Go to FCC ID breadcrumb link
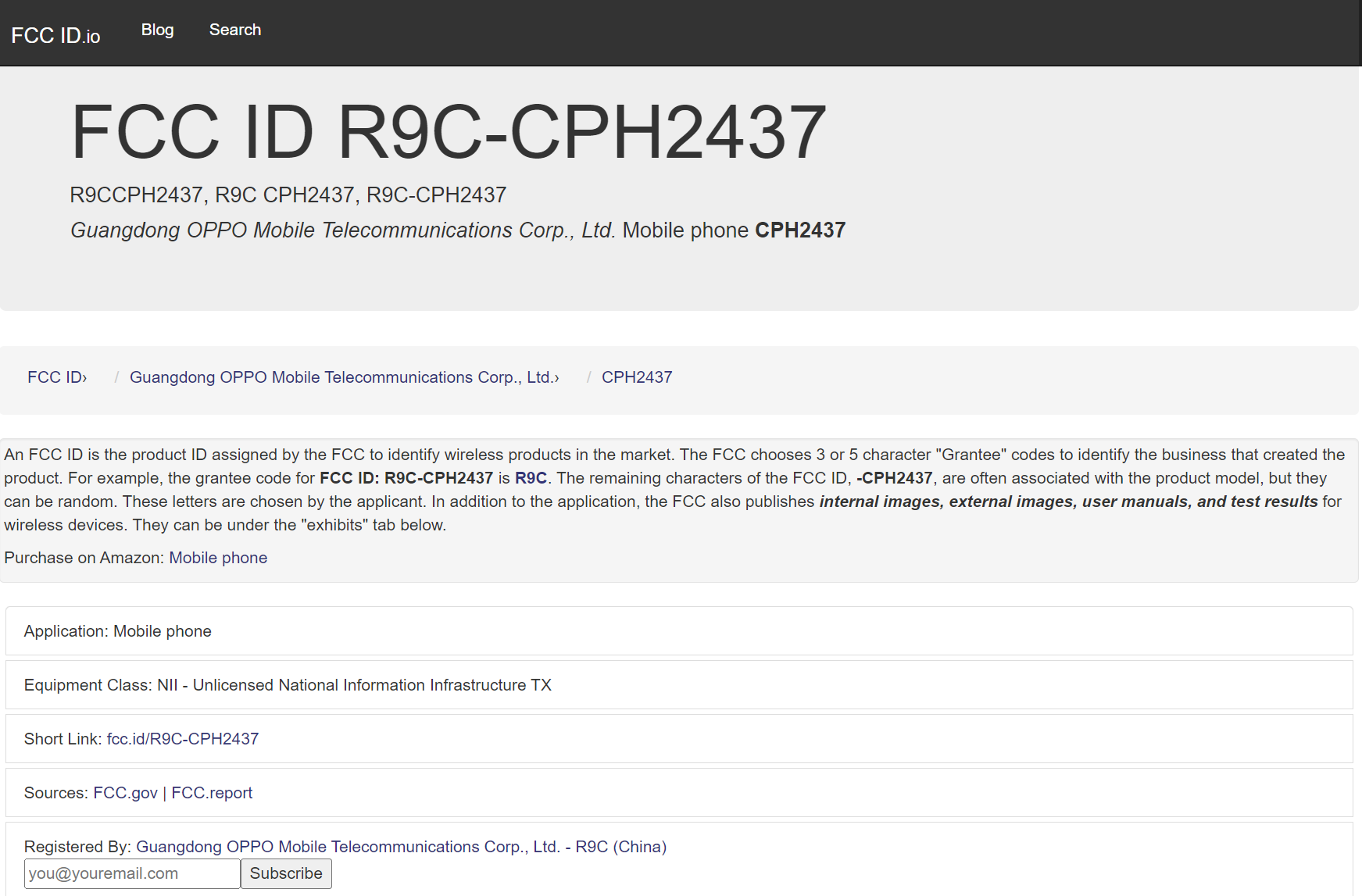The width and height of the screenshot is (1362, 896). pyautogui.click(x=57, y=377)
